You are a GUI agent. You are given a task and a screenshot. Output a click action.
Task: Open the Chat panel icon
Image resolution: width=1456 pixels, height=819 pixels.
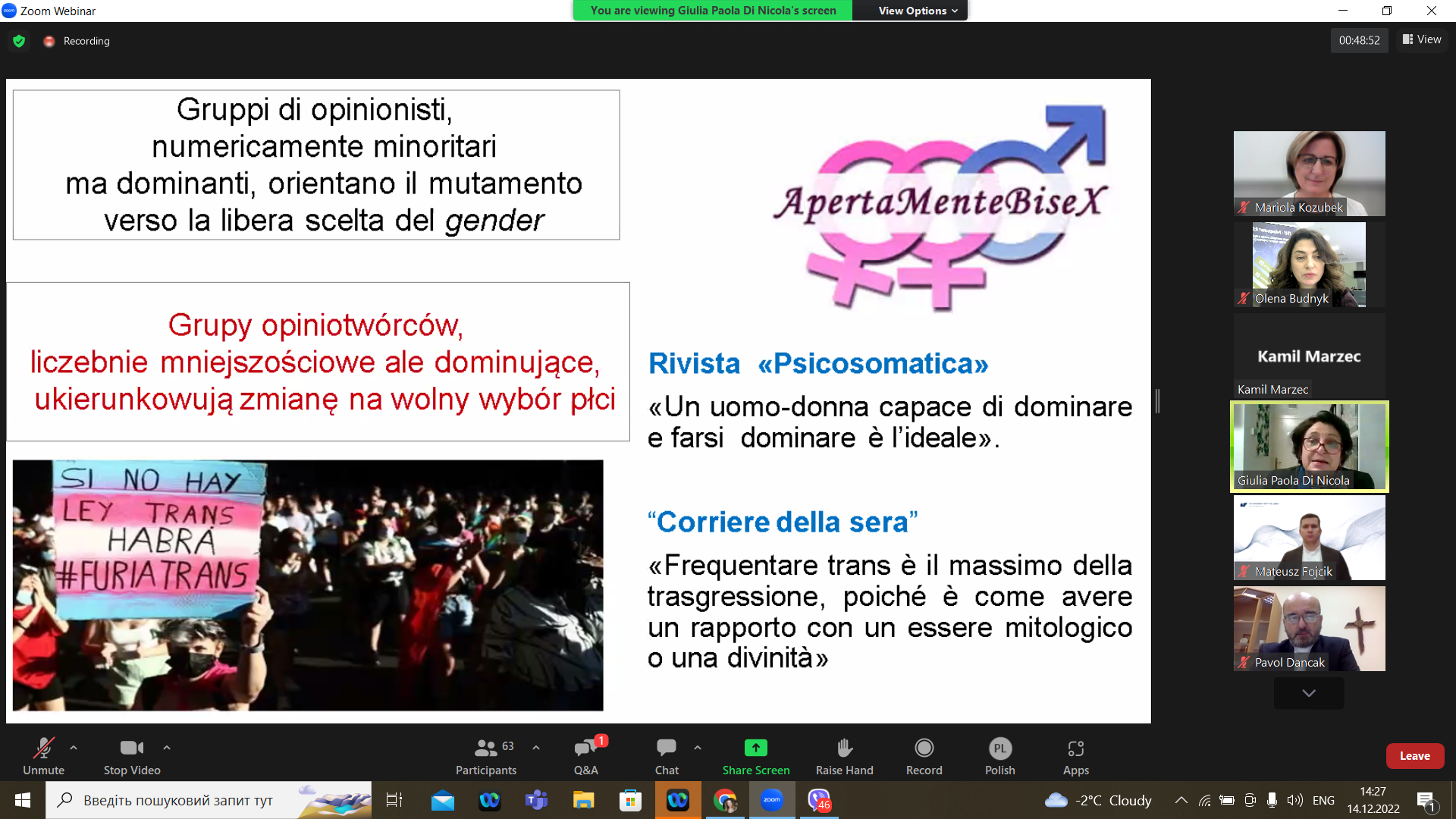pos(667,749)
